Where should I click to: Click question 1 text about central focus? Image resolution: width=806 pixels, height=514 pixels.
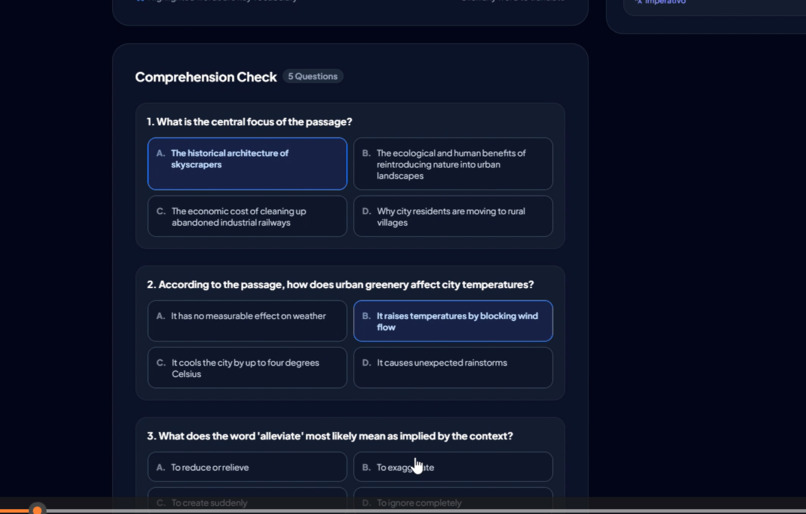249,122
